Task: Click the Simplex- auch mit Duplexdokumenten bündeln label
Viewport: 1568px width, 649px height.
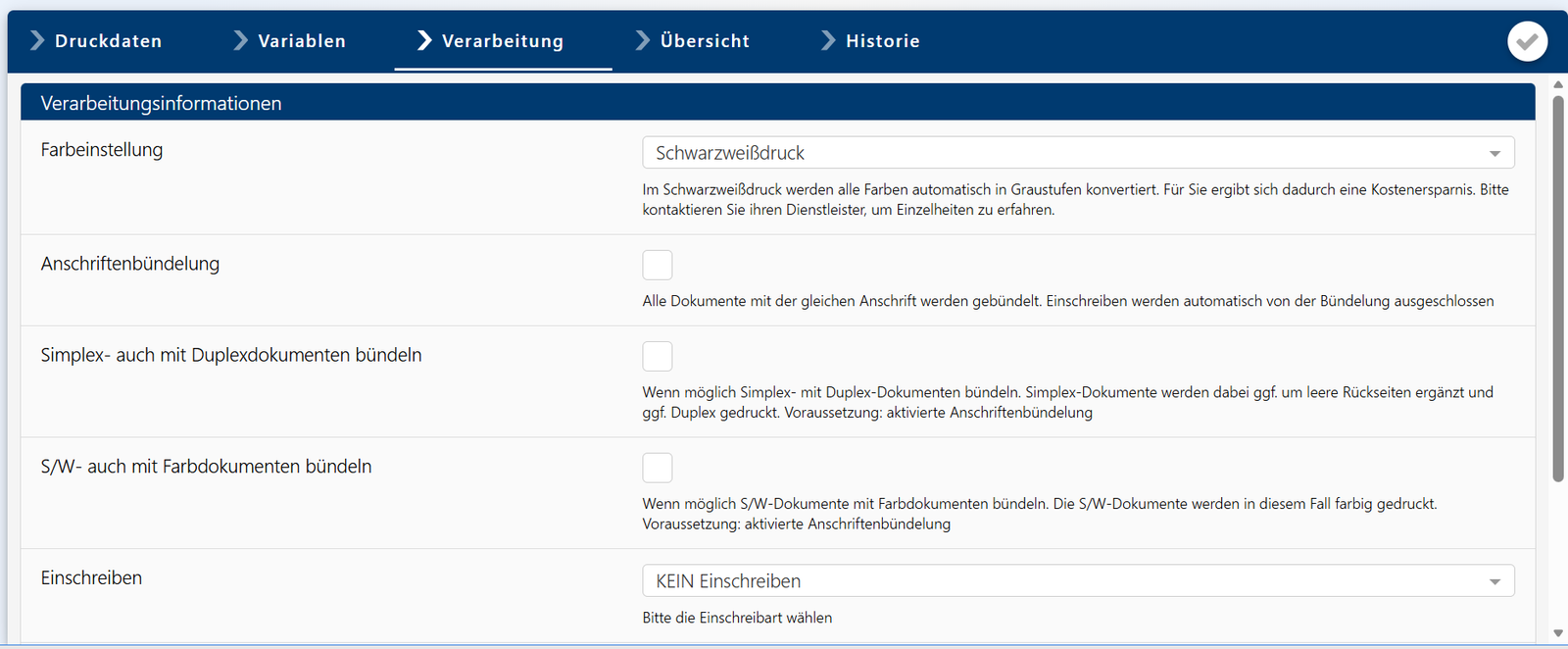Action: (x=231, y=355)
